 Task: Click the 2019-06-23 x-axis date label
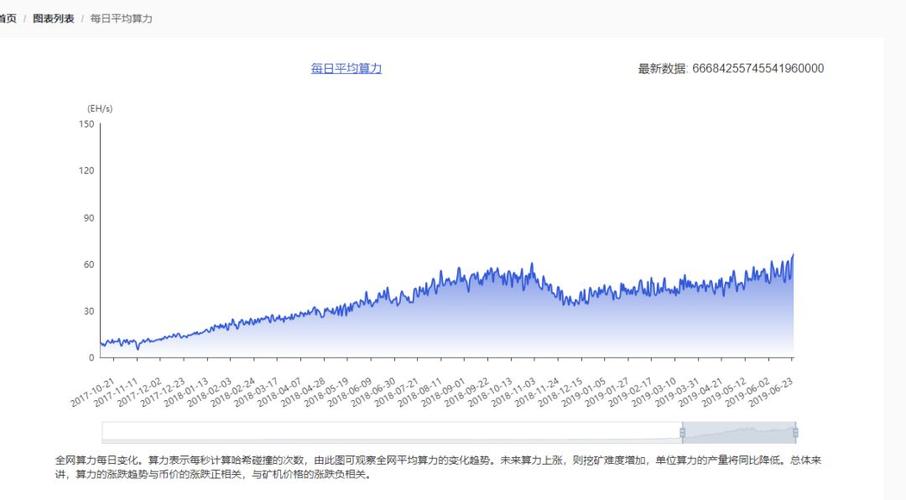[x=771, y=392]
